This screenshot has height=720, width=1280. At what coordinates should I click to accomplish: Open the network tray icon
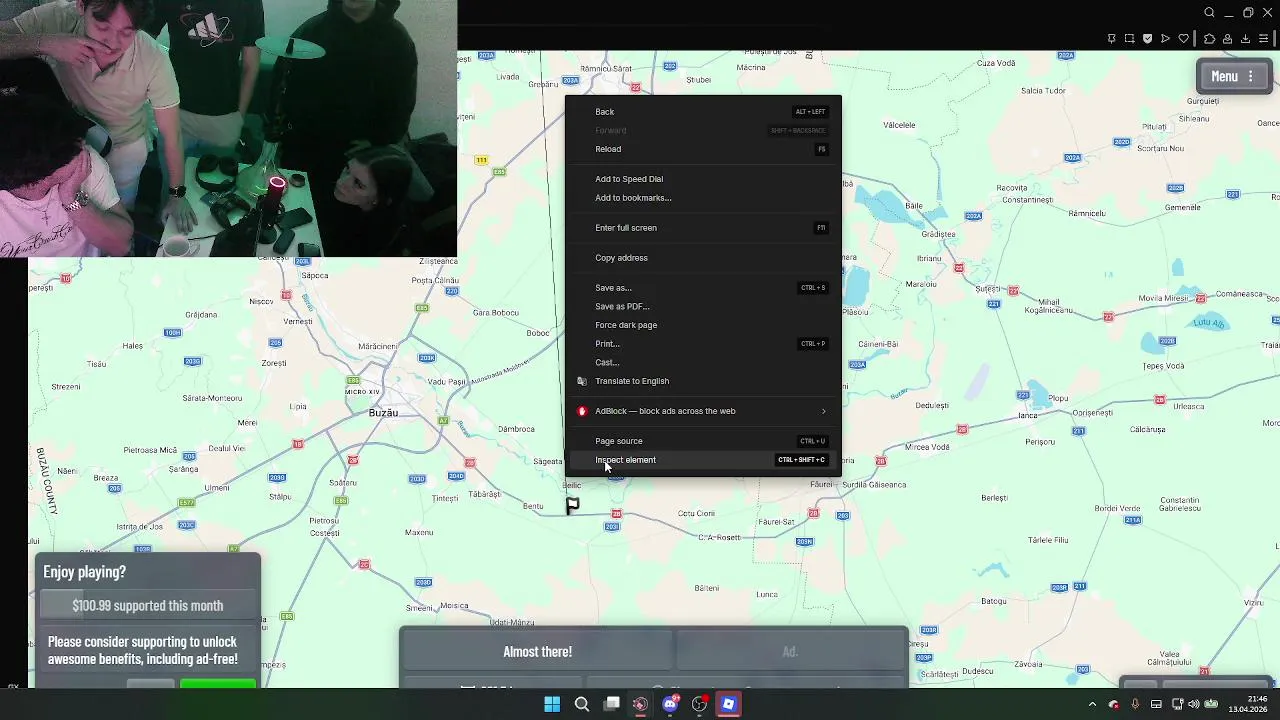coord(1176,705)
